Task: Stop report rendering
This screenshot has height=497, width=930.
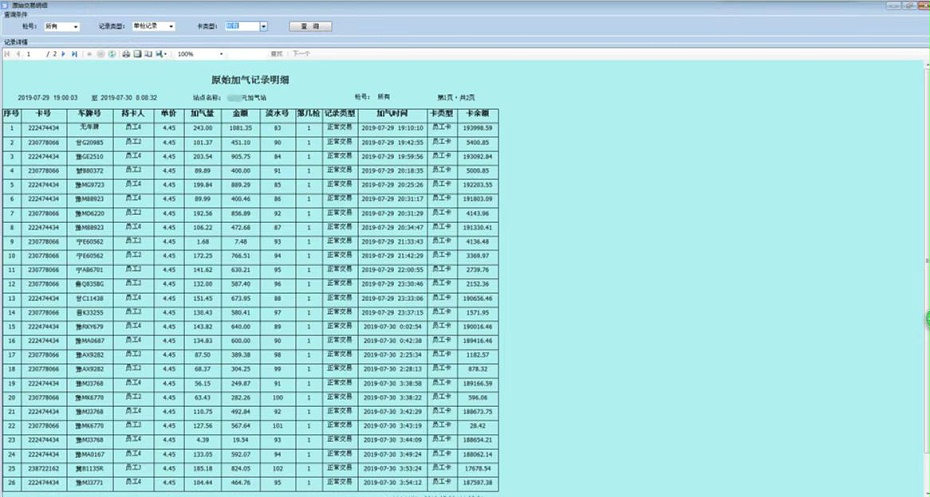Action: [x=100, y=54]
